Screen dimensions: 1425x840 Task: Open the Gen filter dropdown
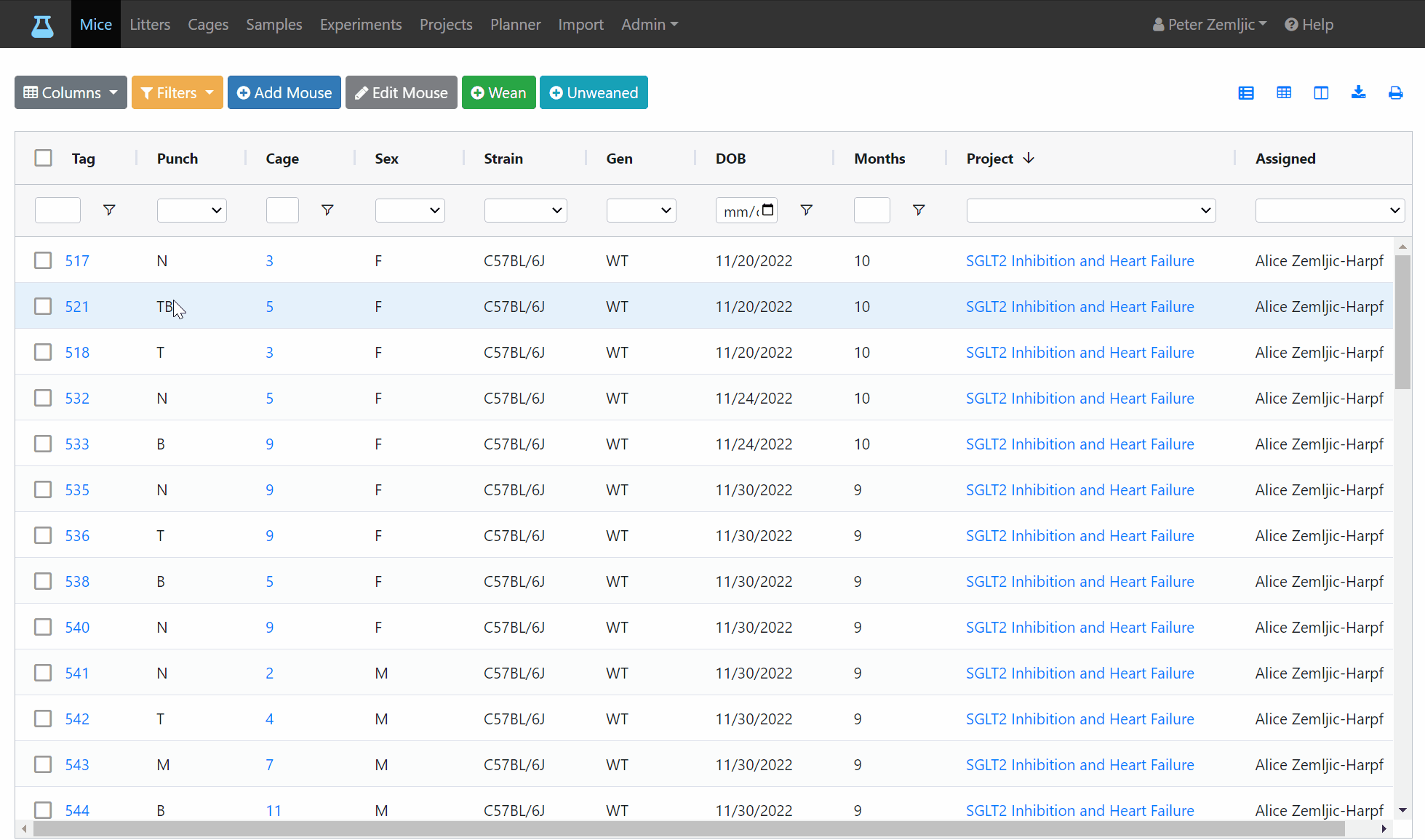(642, 210)
